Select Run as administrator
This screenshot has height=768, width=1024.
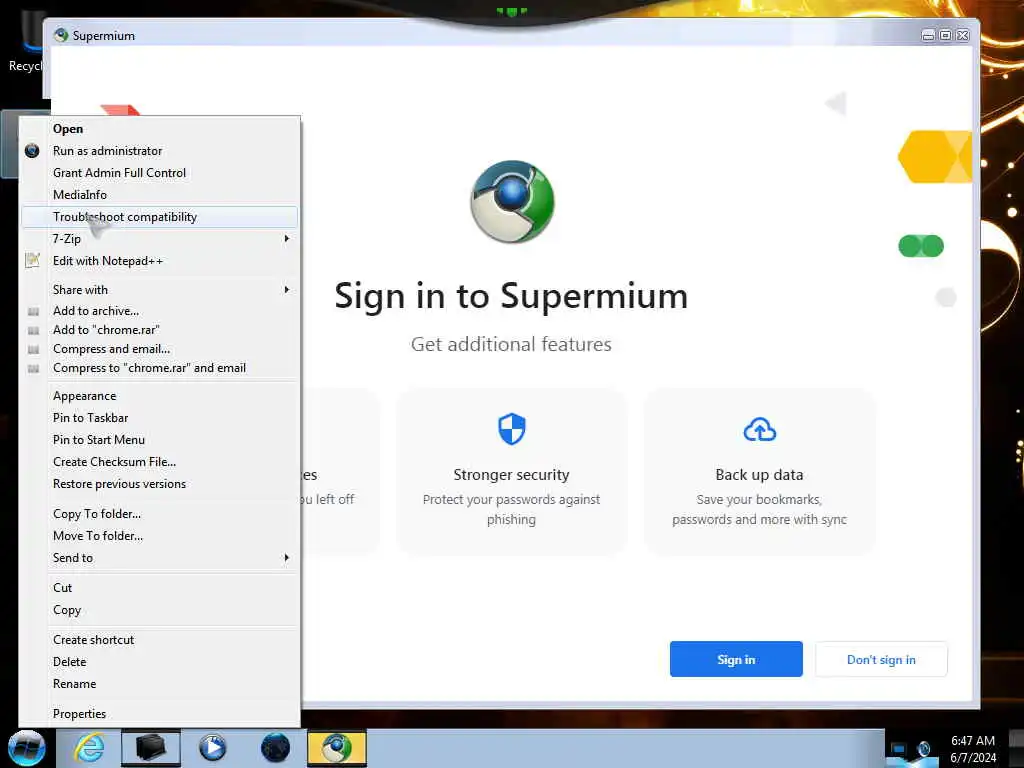[x=159, y=151]
